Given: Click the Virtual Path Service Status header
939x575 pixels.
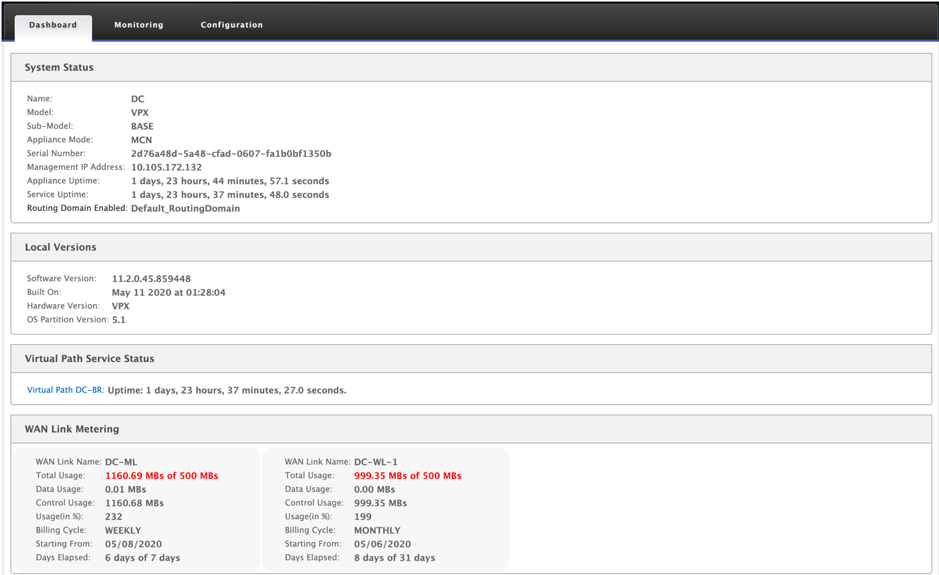Looking at the screenshot, I should tap(471, 359).
